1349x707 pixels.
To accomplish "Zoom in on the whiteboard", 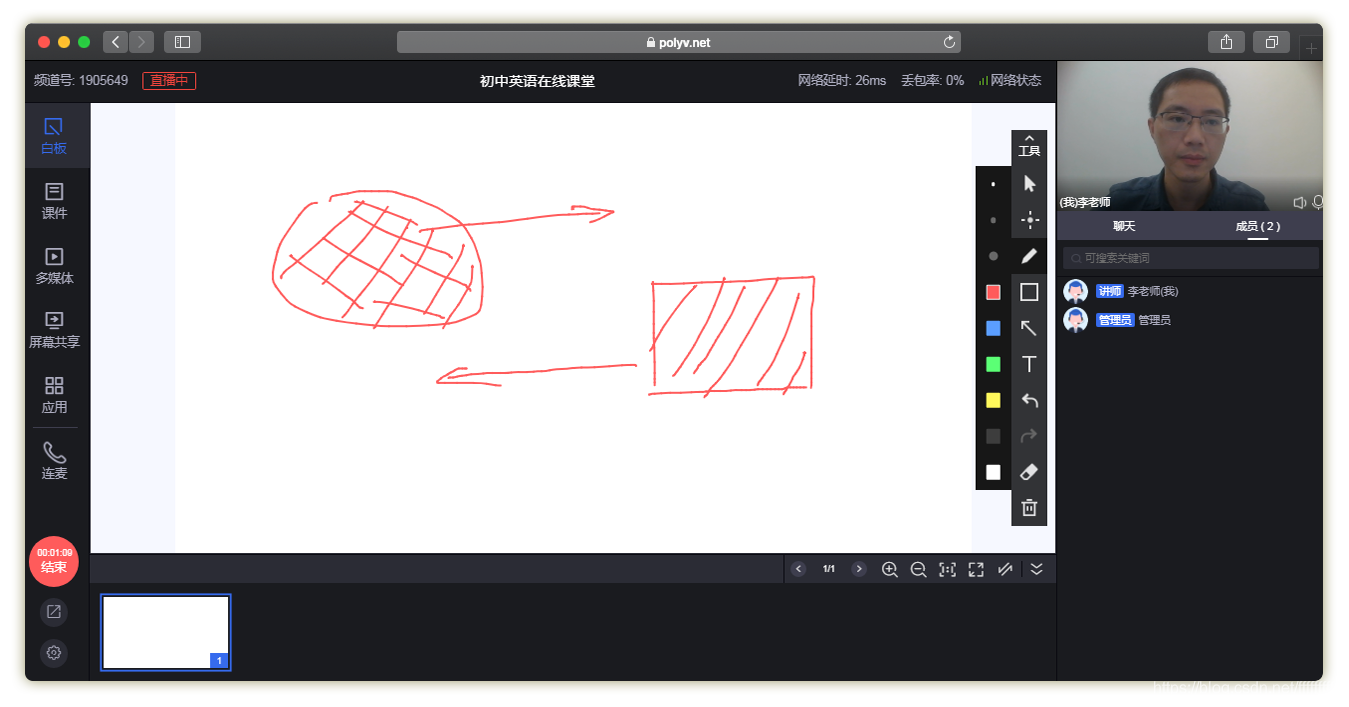I will 889,569.
